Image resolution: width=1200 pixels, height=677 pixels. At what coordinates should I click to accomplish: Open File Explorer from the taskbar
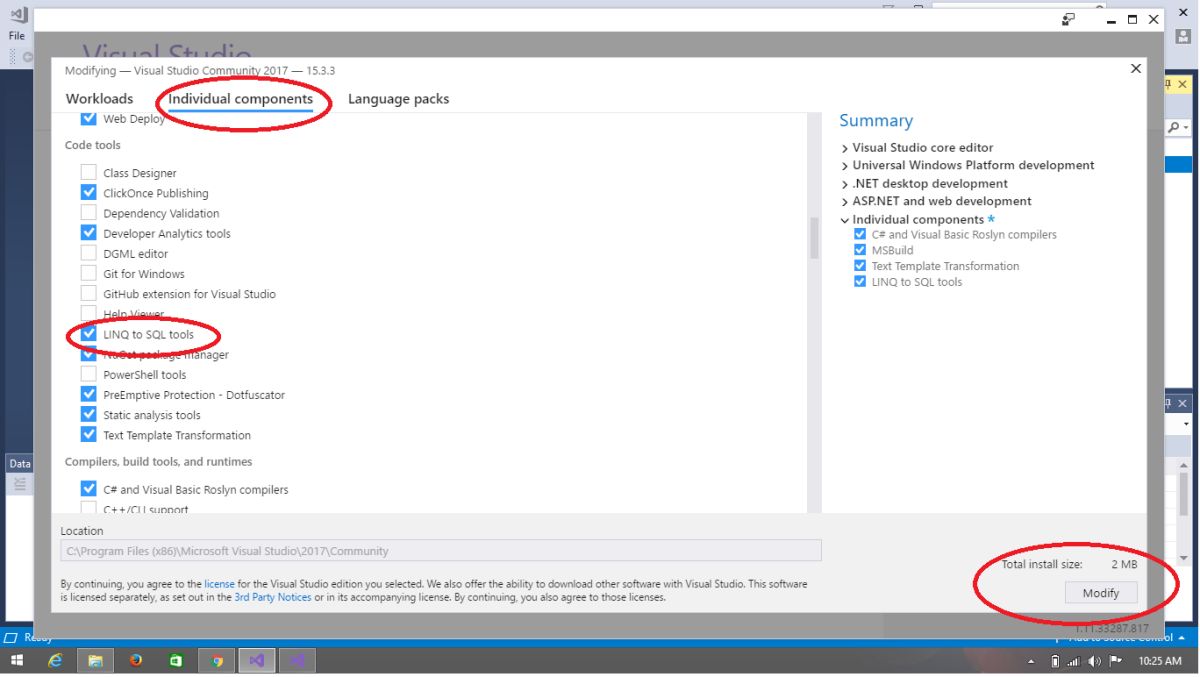96,661
